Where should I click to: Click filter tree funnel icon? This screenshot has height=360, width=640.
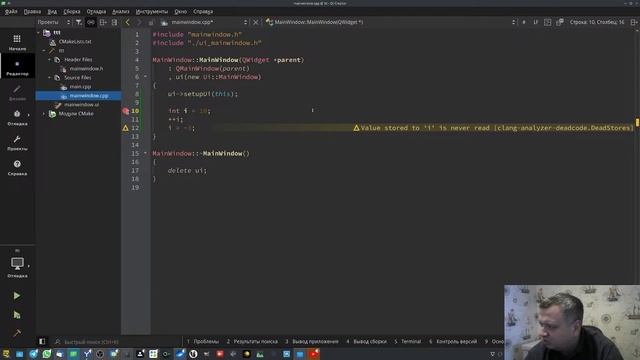click(x=79, y=22)
